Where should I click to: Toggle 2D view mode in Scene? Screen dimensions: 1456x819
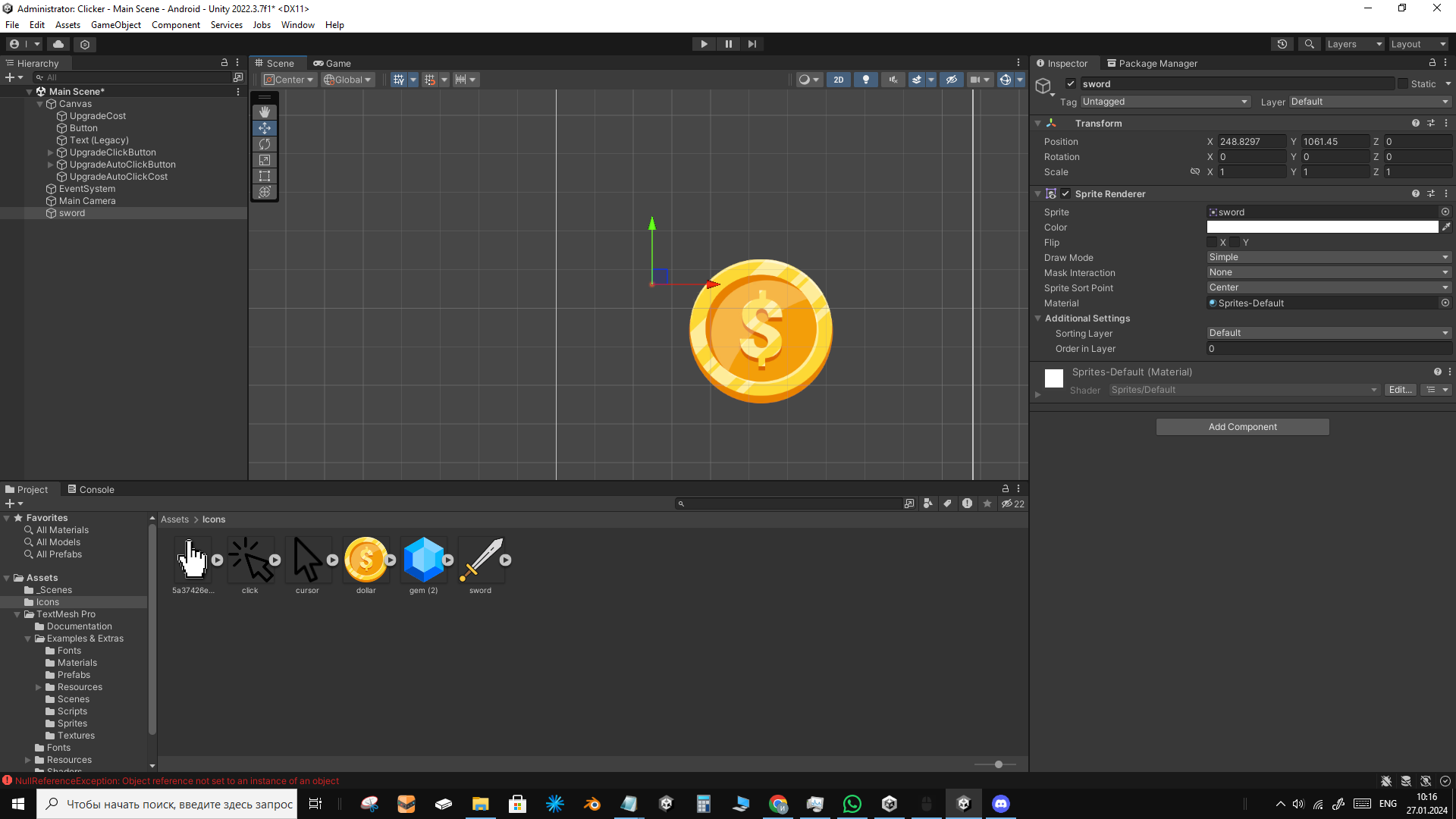tap(839, 80)
